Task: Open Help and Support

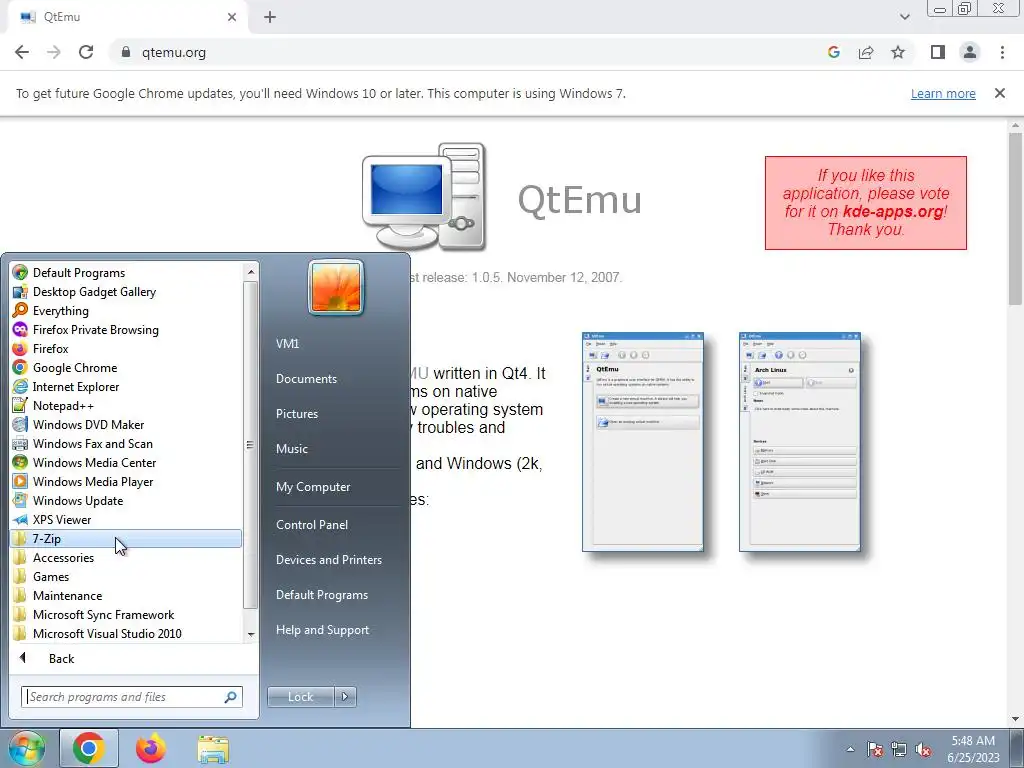Action: 322,630
